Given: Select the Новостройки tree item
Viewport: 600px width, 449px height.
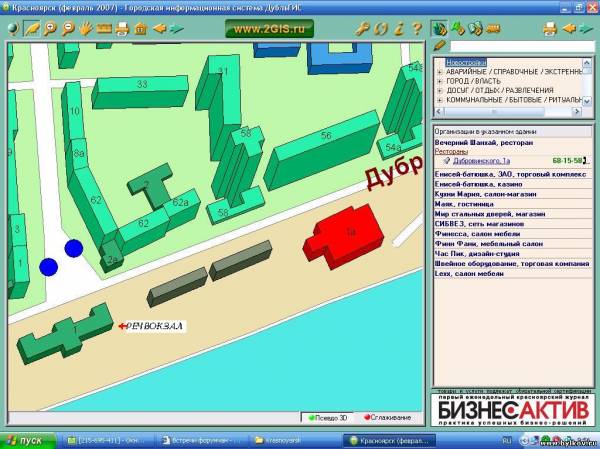Looking at the screenshot, I should 466,62.
